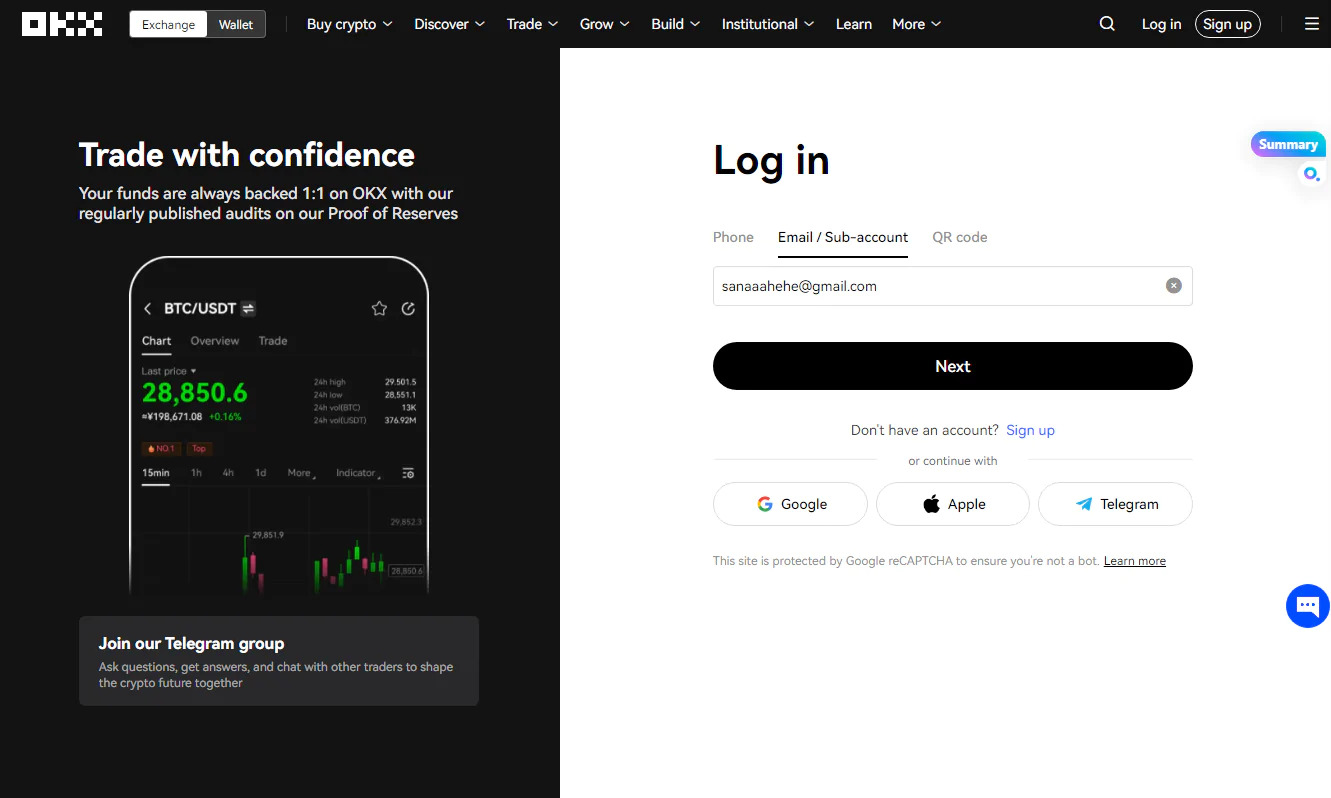
Task: Click Indicator in the phone mockup
Action: pyautogui.click(x=356, y=473)
